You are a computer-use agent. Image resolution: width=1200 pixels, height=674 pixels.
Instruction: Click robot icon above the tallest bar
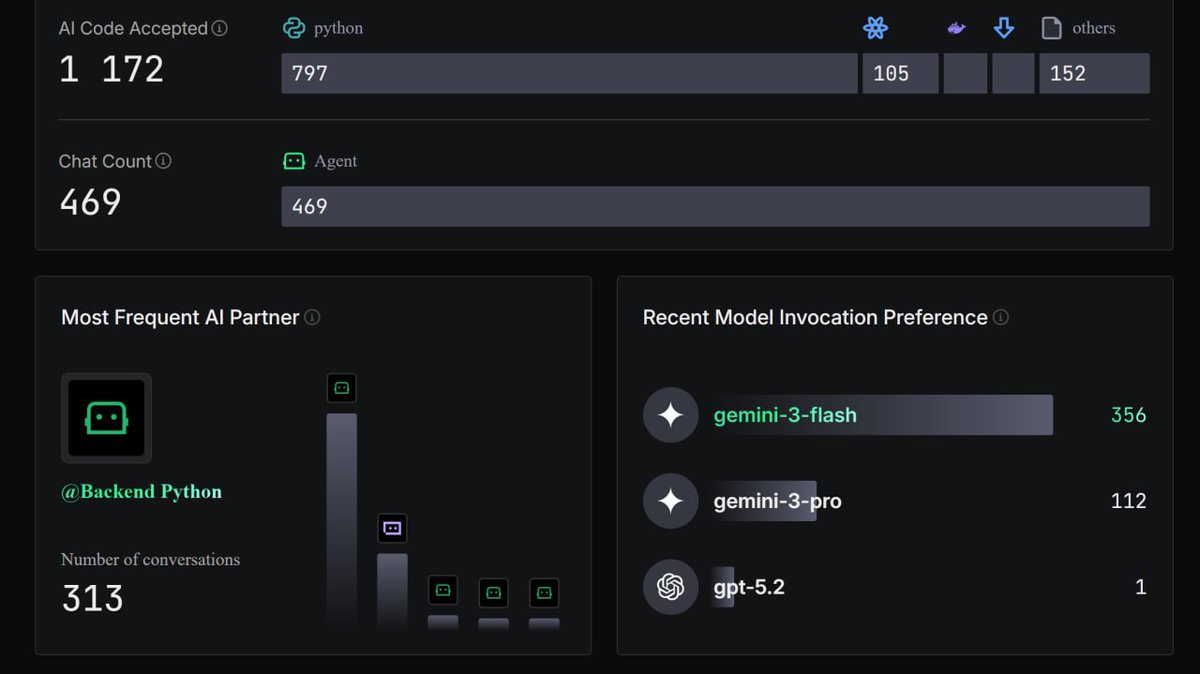coord(342,388)
